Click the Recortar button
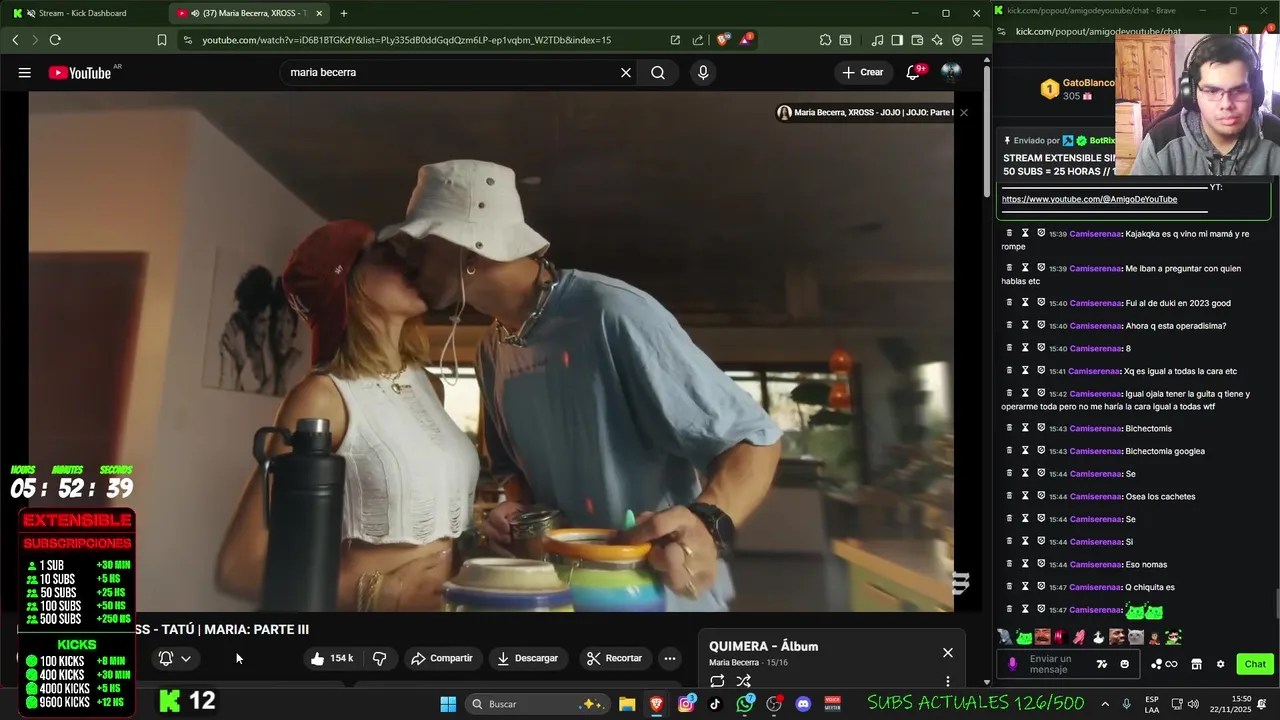The width and height of the screenshot is (1280, 720). [x=614, y=658]
